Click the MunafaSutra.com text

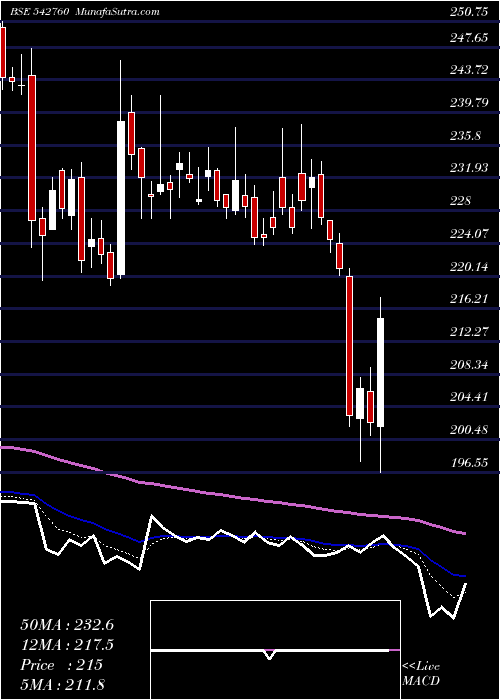pyautogui.click(x=118, y=12)
